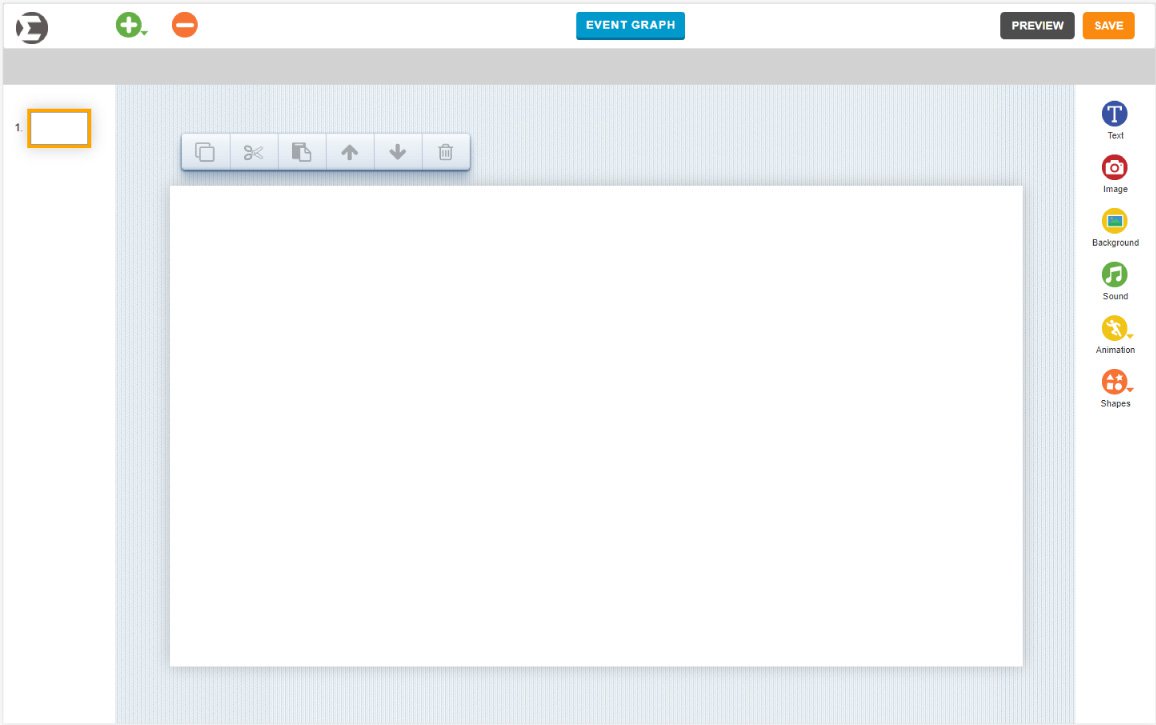Paste using the clipboard icon
This screenshot has width=1156, height=725.
[x=302, y=152]
